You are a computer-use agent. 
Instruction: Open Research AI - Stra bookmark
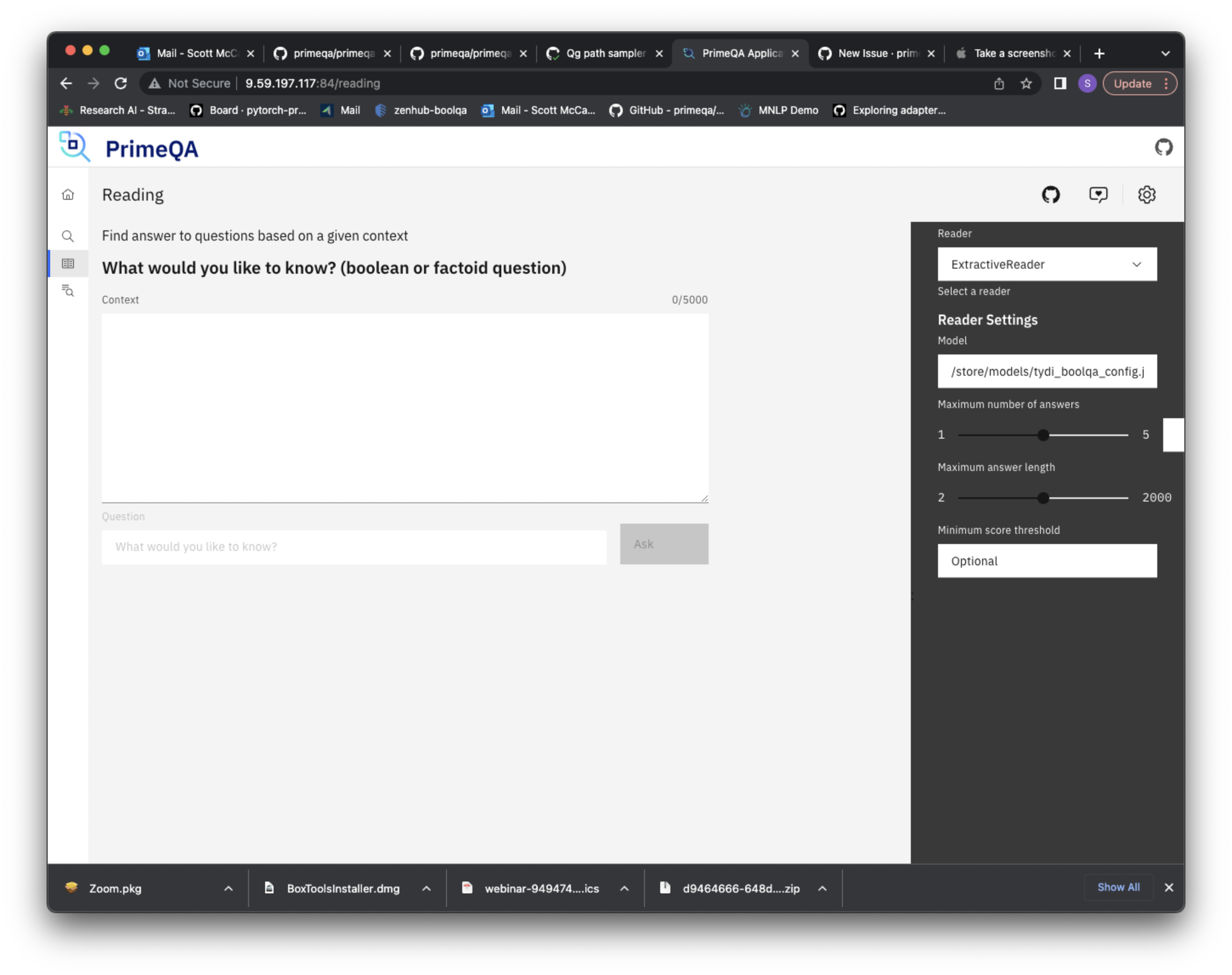118,110
